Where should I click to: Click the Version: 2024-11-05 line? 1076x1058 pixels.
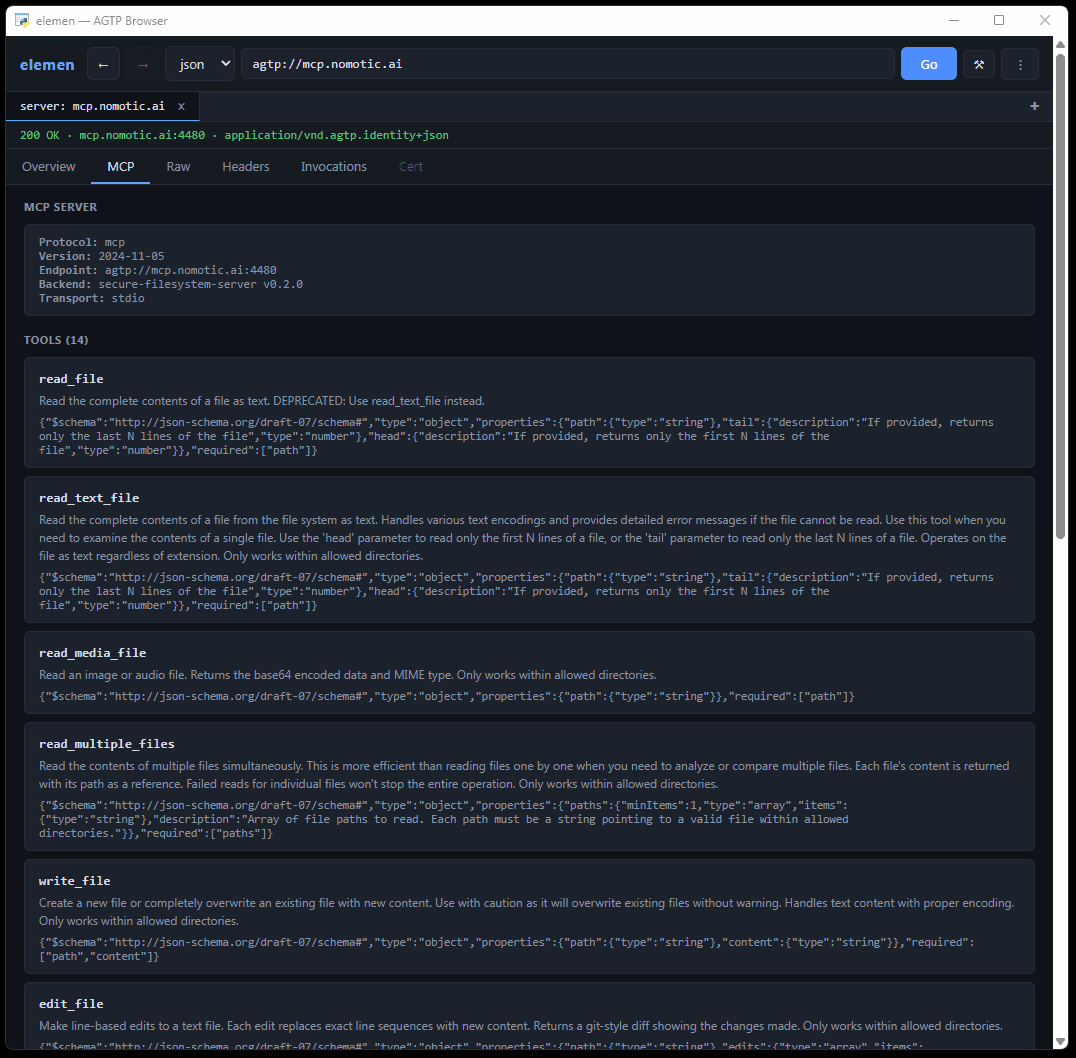click(102, 256)
